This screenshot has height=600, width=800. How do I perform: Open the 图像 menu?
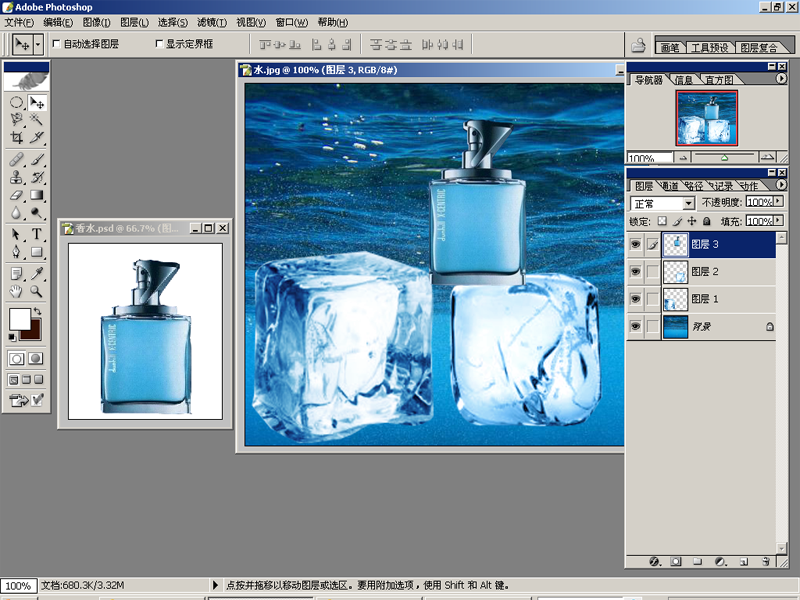tap(96, 22)
